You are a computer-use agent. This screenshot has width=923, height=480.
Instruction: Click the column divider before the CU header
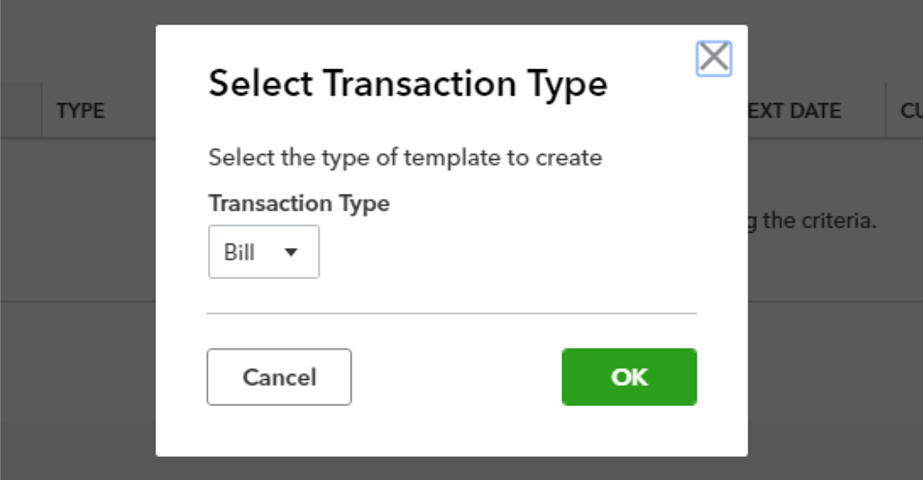pos(885,111)
